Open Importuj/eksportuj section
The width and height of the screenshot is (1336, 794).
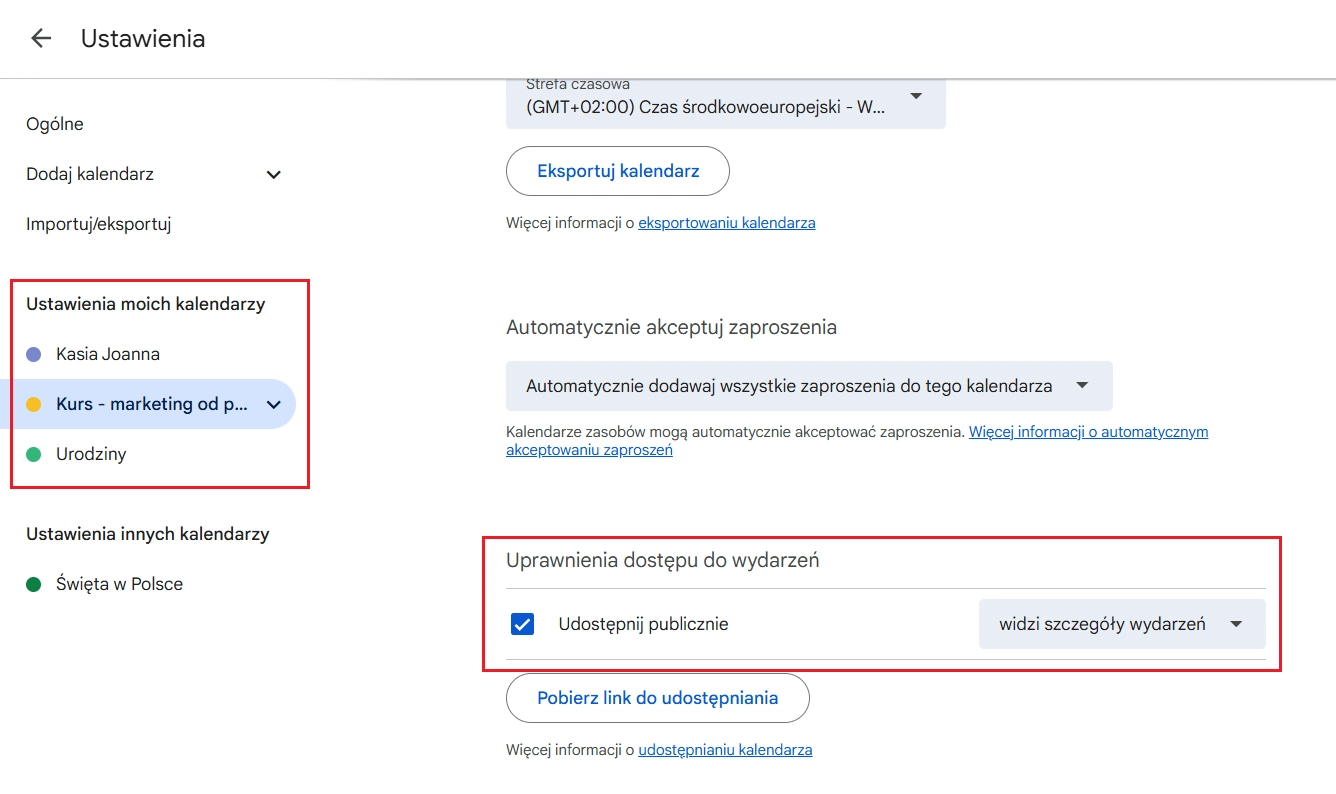click(x=99, y=224)
